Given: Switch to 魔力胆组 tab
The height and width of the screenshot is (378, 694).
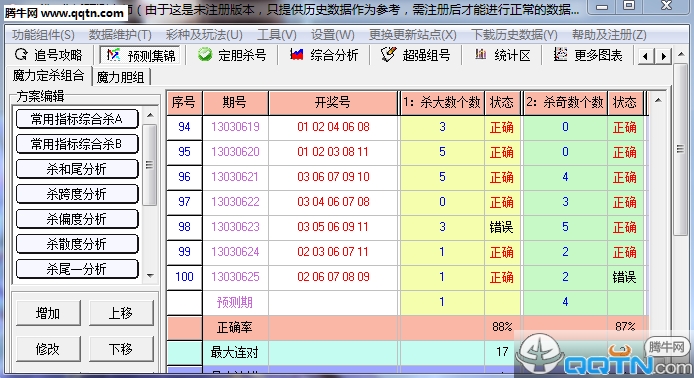Looking at the screenshot, I should point(120,77).
